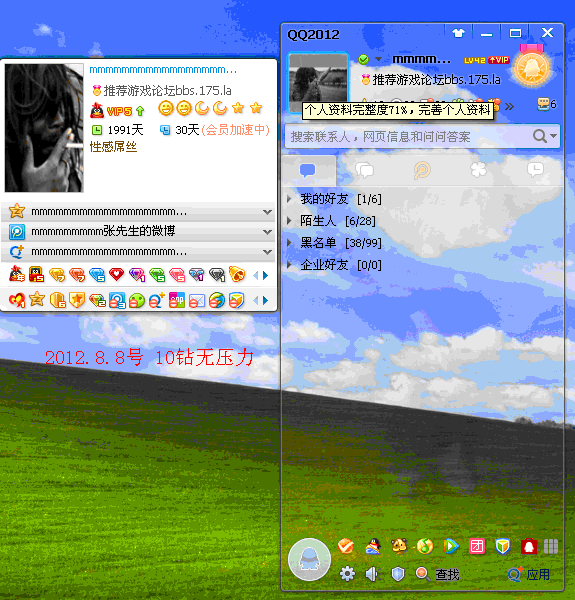Click the green smiley face icon in card
Viewport: 575px width, 600px height.
pyautogui.click(x=137, y=300)
